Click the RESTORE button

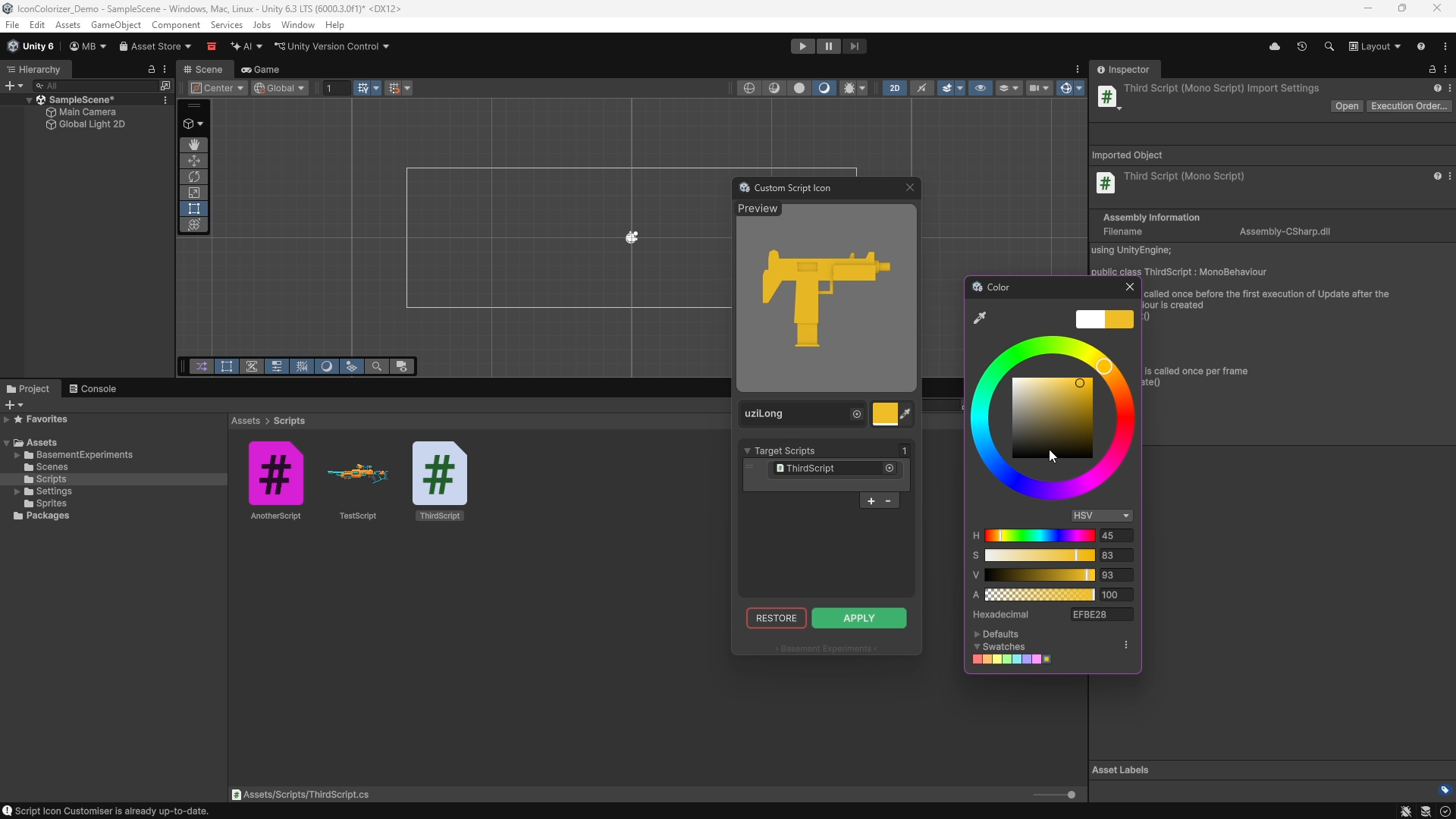[776, 618]
